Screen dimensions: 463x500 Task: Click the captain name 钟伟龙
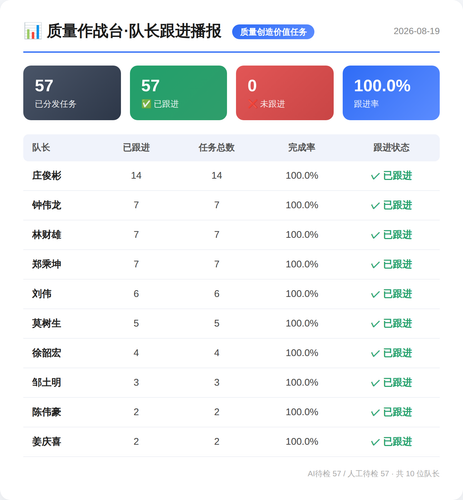pos(46,205)
